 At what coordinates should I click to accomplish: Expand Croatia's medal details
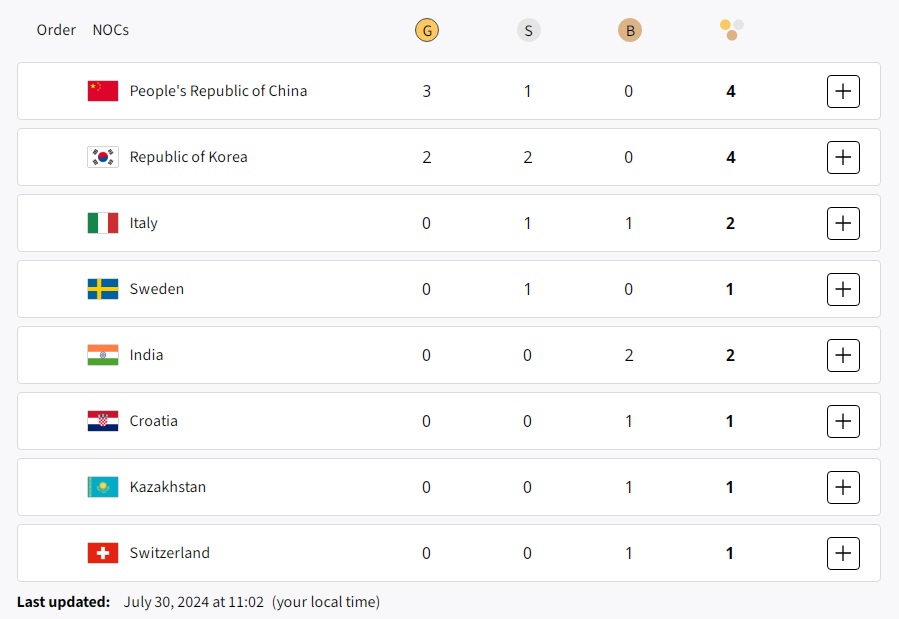coord(843,421)
